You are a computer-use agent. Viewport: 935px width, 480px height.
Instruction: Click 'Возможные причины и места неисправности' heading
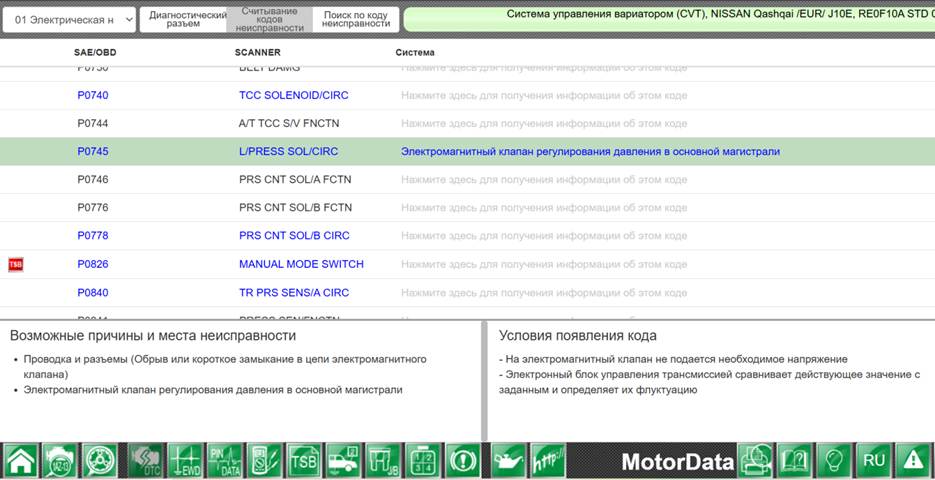(x=153, y=336)
